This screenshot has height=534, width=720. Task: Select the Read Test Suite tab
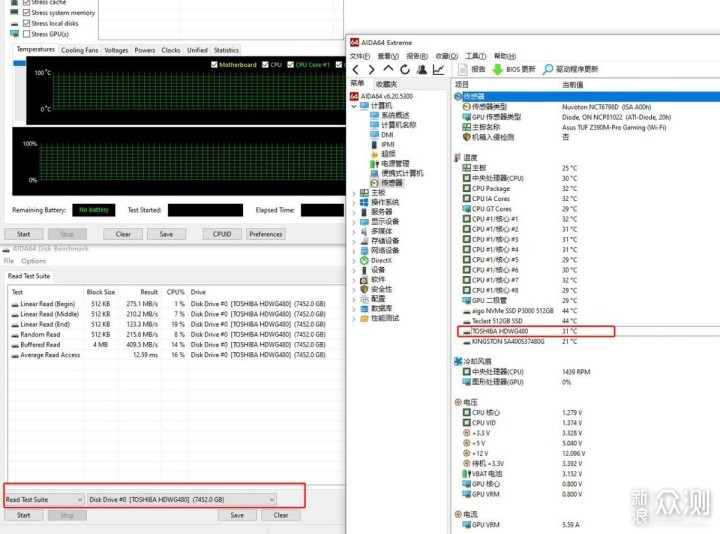29,276
